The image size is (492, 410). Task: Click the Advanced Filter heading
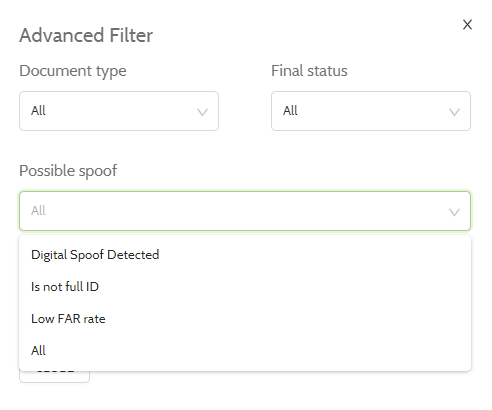pyautogui.click(x=86, y=35)
